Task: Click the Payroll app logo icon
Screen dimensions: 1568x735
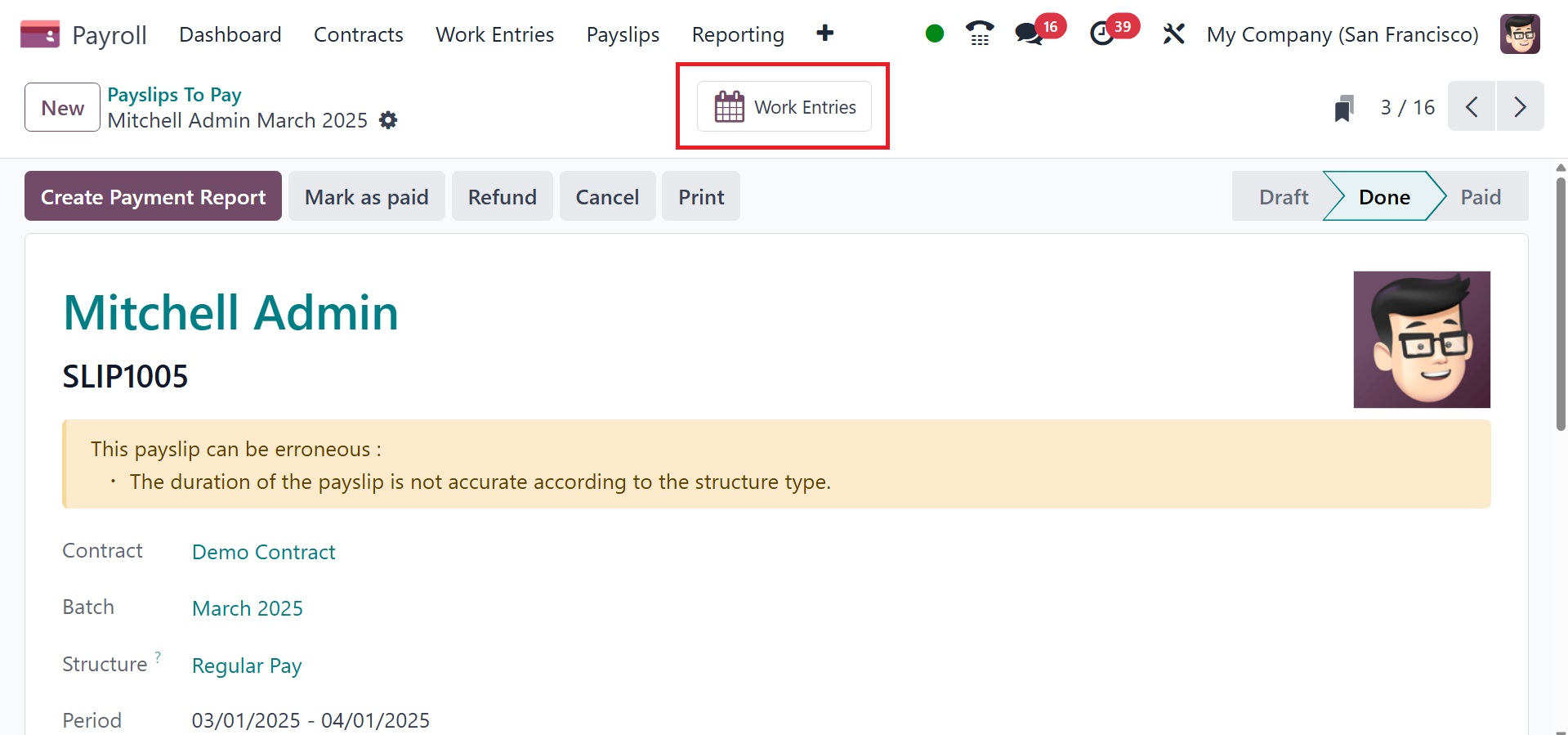Action: [x=39, y=34]
